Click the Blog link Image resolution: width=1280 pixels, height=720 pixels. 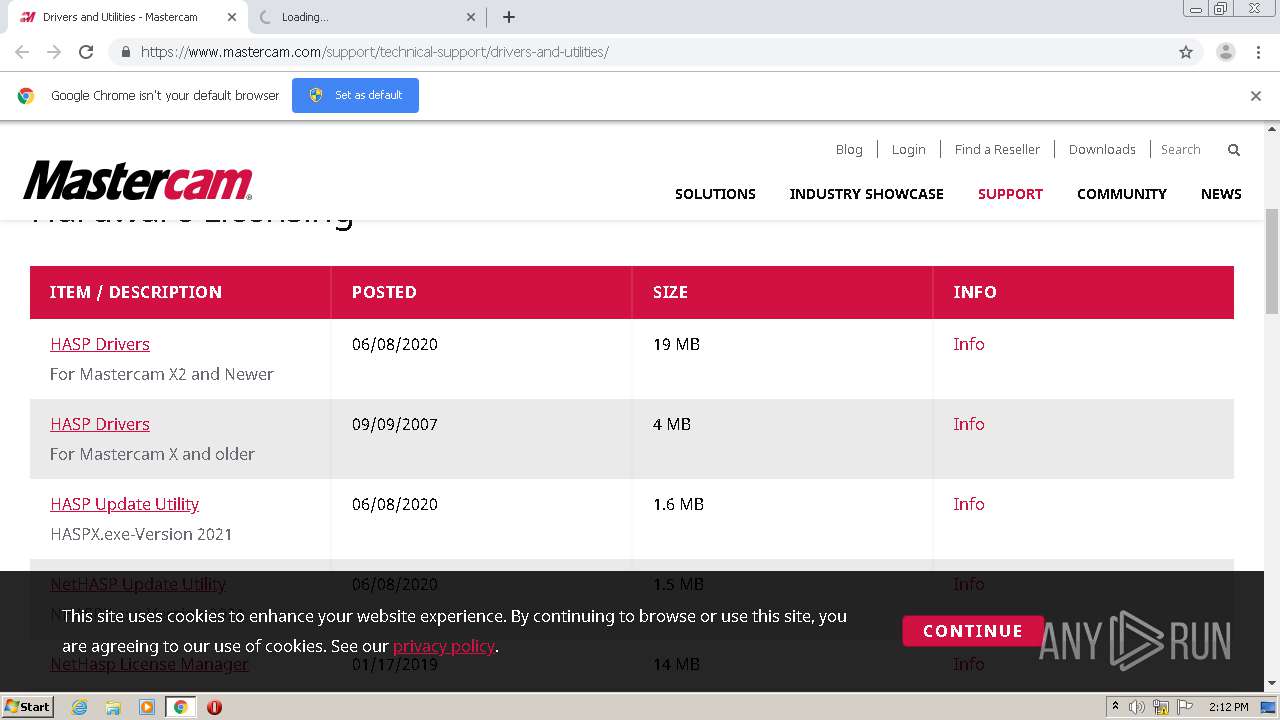[x=849, y=149]
